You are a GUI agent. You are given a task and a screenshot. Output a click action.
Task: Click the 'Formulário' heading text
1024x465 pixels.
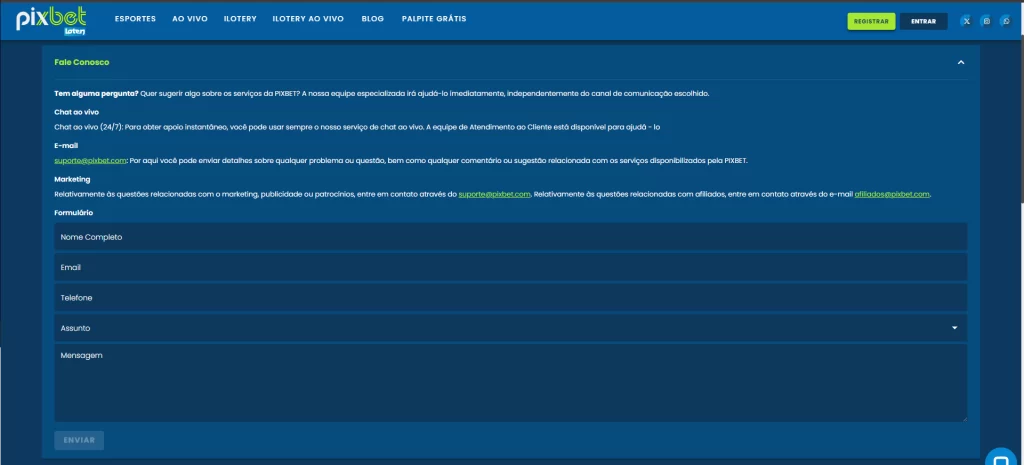click(74, 212)
